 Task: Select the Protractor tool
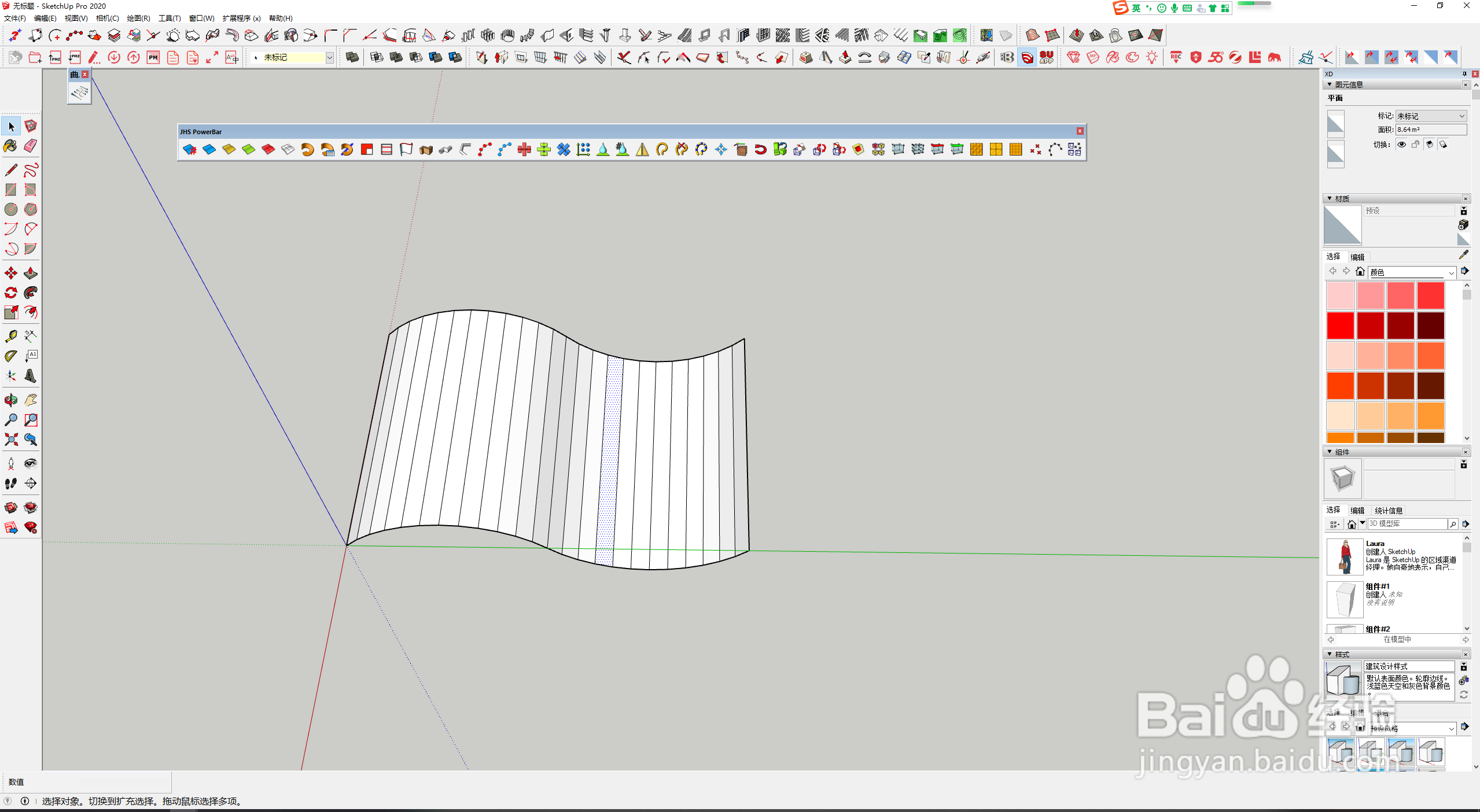pyautogui.click(x=11, y=356)
